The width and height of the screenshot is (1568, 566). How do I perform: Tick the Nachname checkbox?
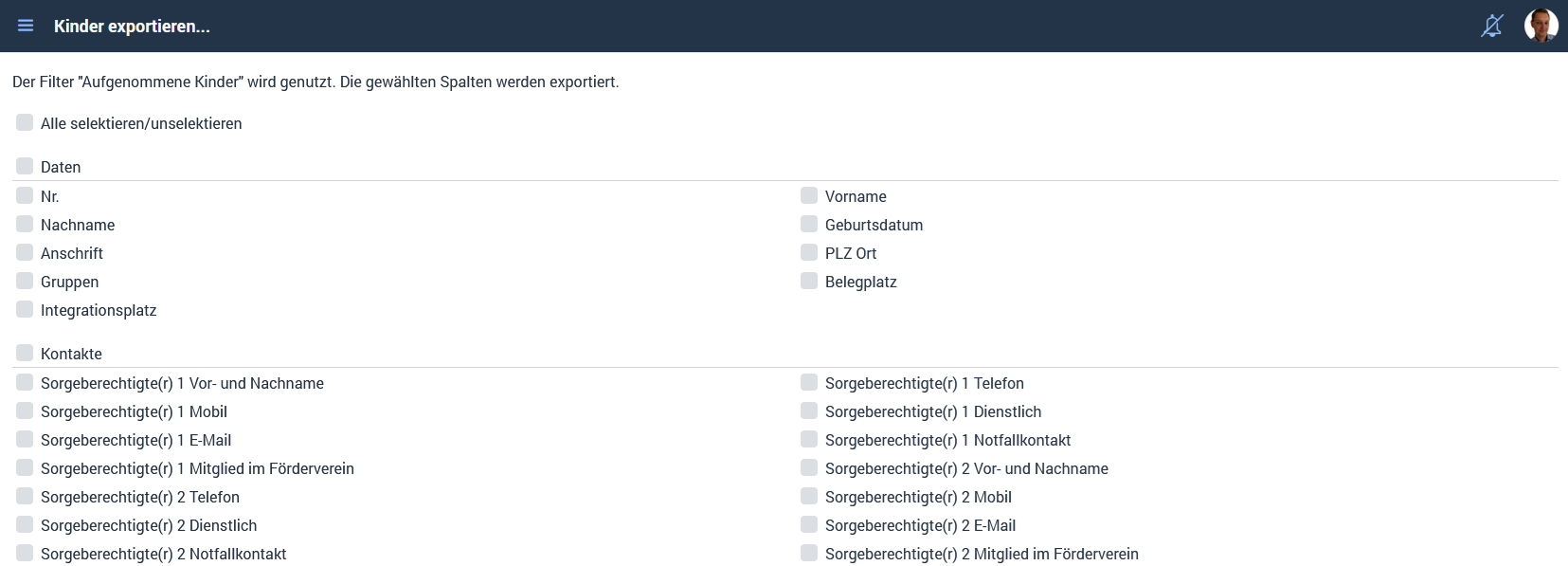tap(25, 224)
